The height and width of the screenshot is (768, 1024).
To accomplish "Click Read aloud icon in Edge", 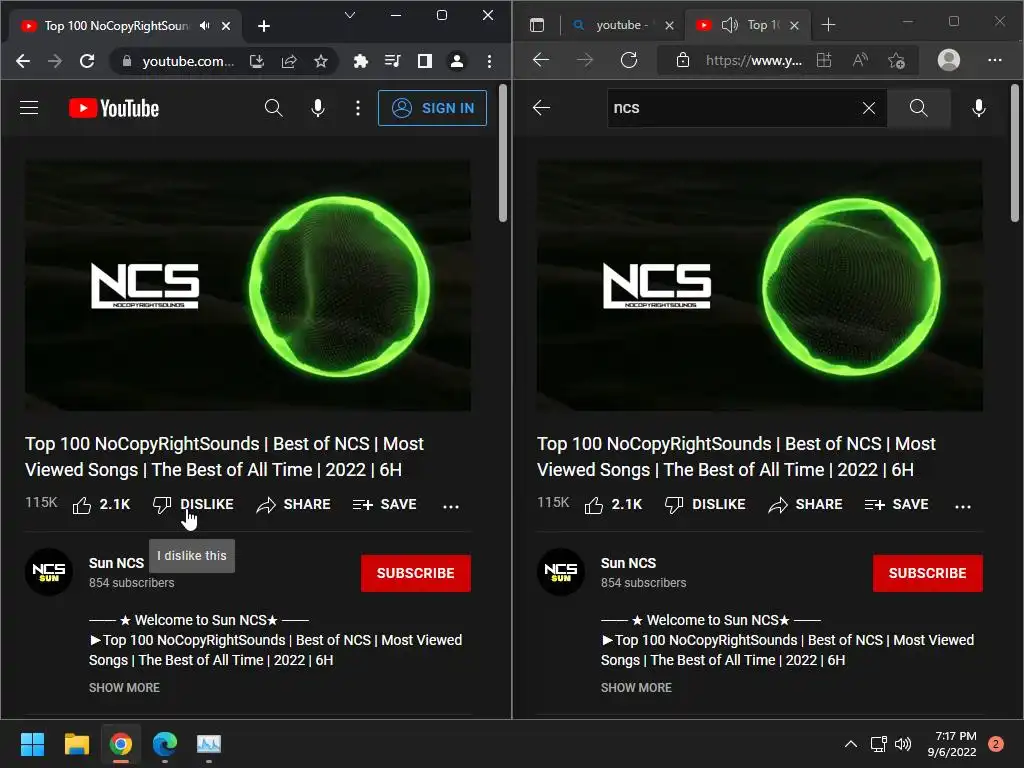I will (x=860, y=61).
